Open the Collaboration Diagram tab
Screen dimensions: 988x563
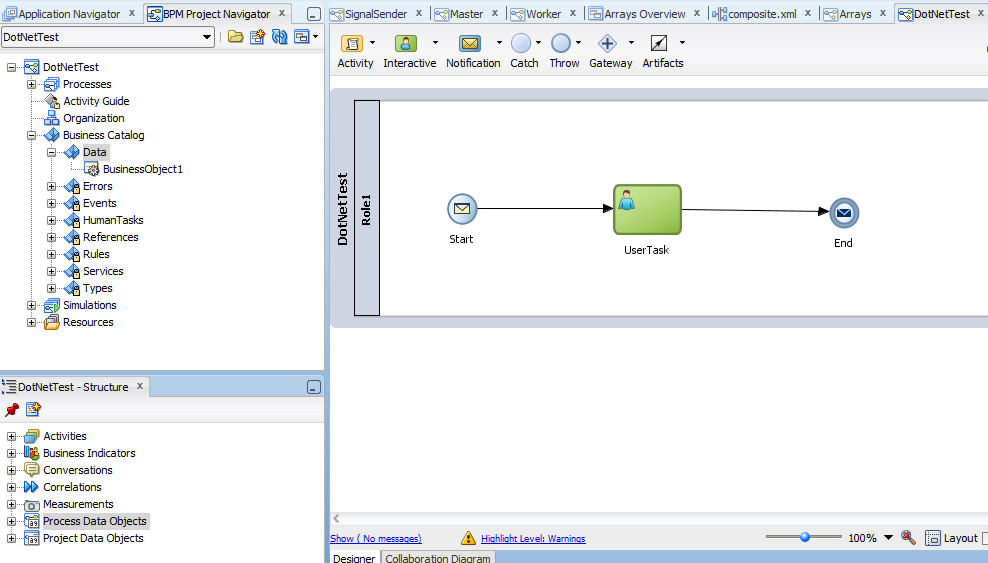pos(438,558)
